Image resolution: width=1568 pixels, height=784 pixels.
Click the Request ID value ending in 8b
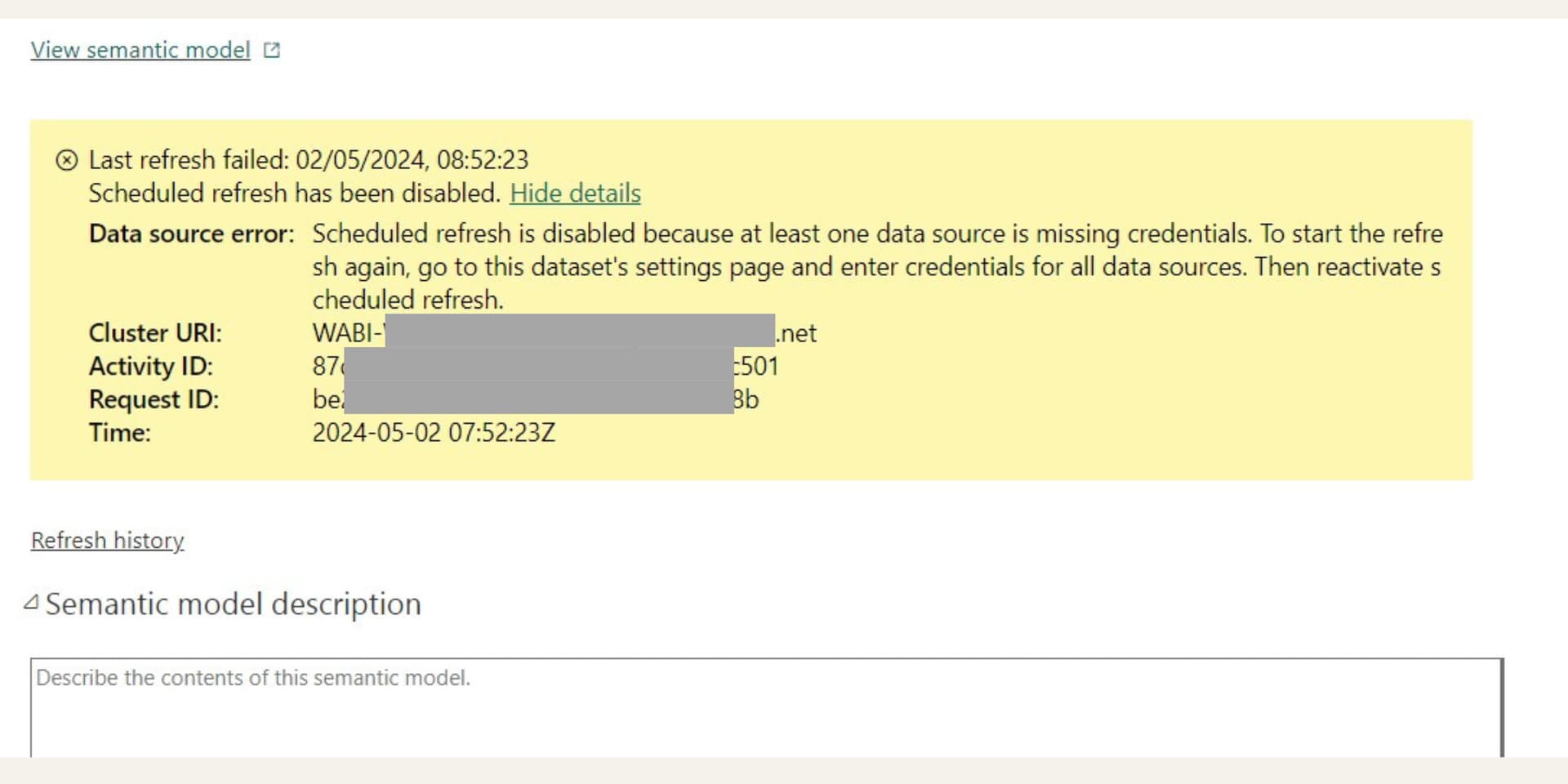click(746, 400)
